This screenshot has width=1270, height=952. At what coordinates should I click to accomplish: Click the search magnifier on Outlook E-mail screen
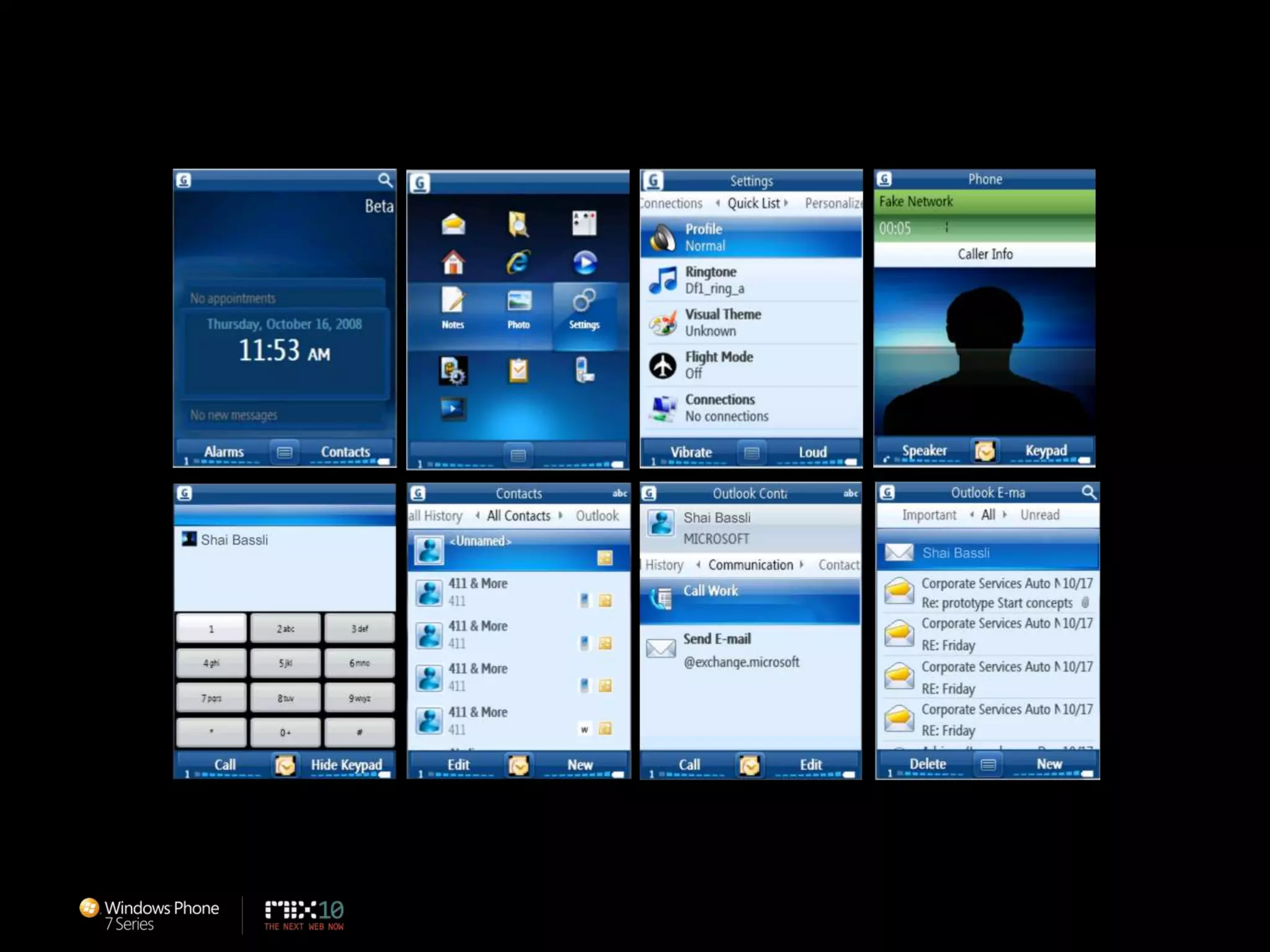click(1088, 493)
